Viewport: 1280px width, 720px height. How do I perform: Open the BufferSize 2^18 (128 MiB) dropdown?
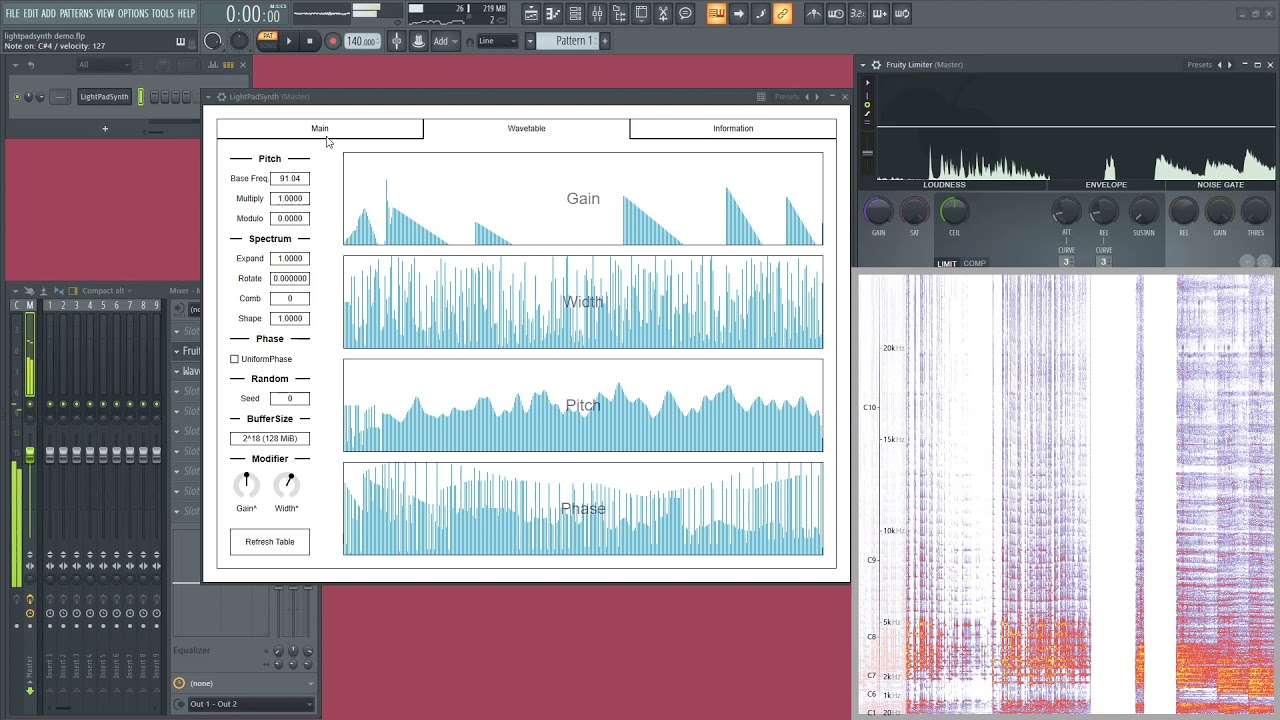tap(270, 438)
